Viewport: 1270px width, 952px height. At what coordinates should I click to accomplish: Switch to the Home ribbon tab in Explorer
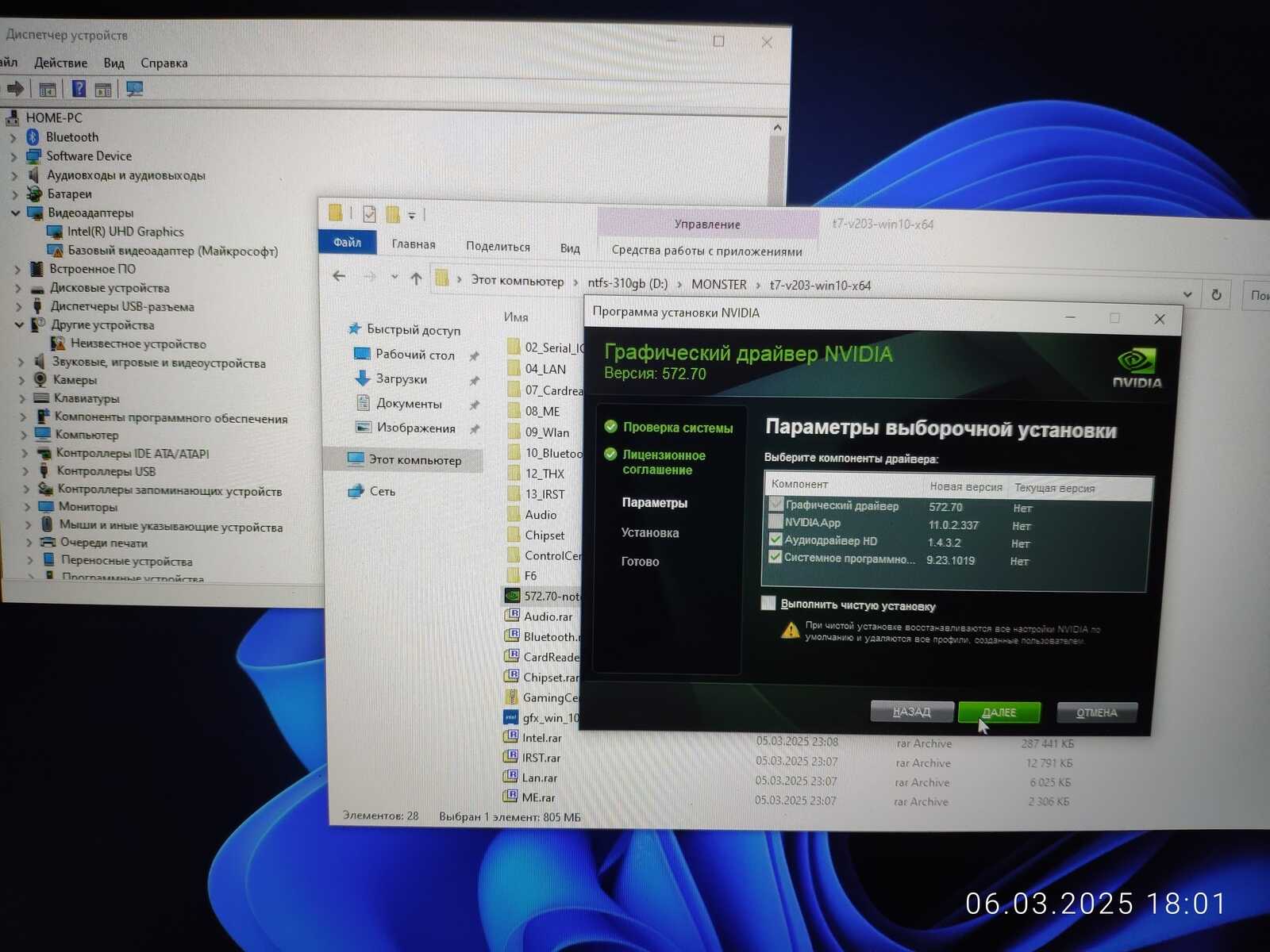pos(414,244)
